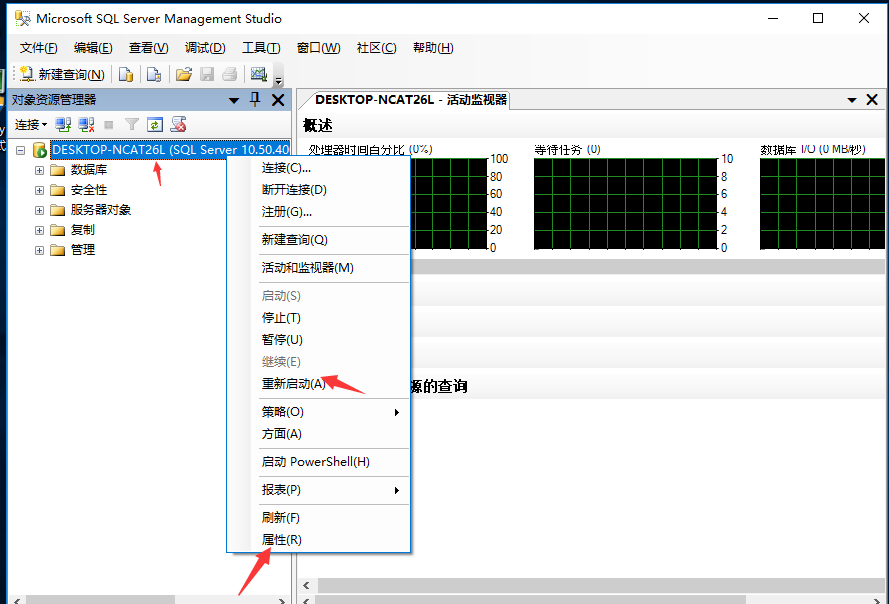The image size is (889, 604).
Task: Expand the 服务器对象 folder
Action: point(39,210)
